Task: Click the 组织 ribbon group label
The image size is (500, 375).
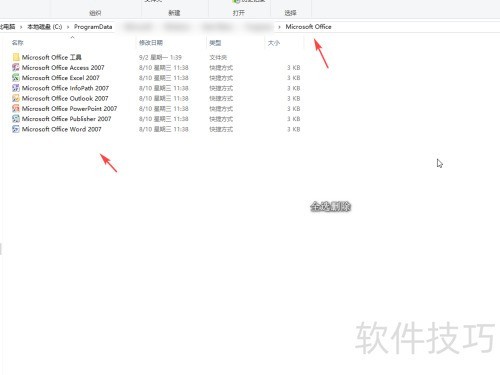Action: [95, 13]
